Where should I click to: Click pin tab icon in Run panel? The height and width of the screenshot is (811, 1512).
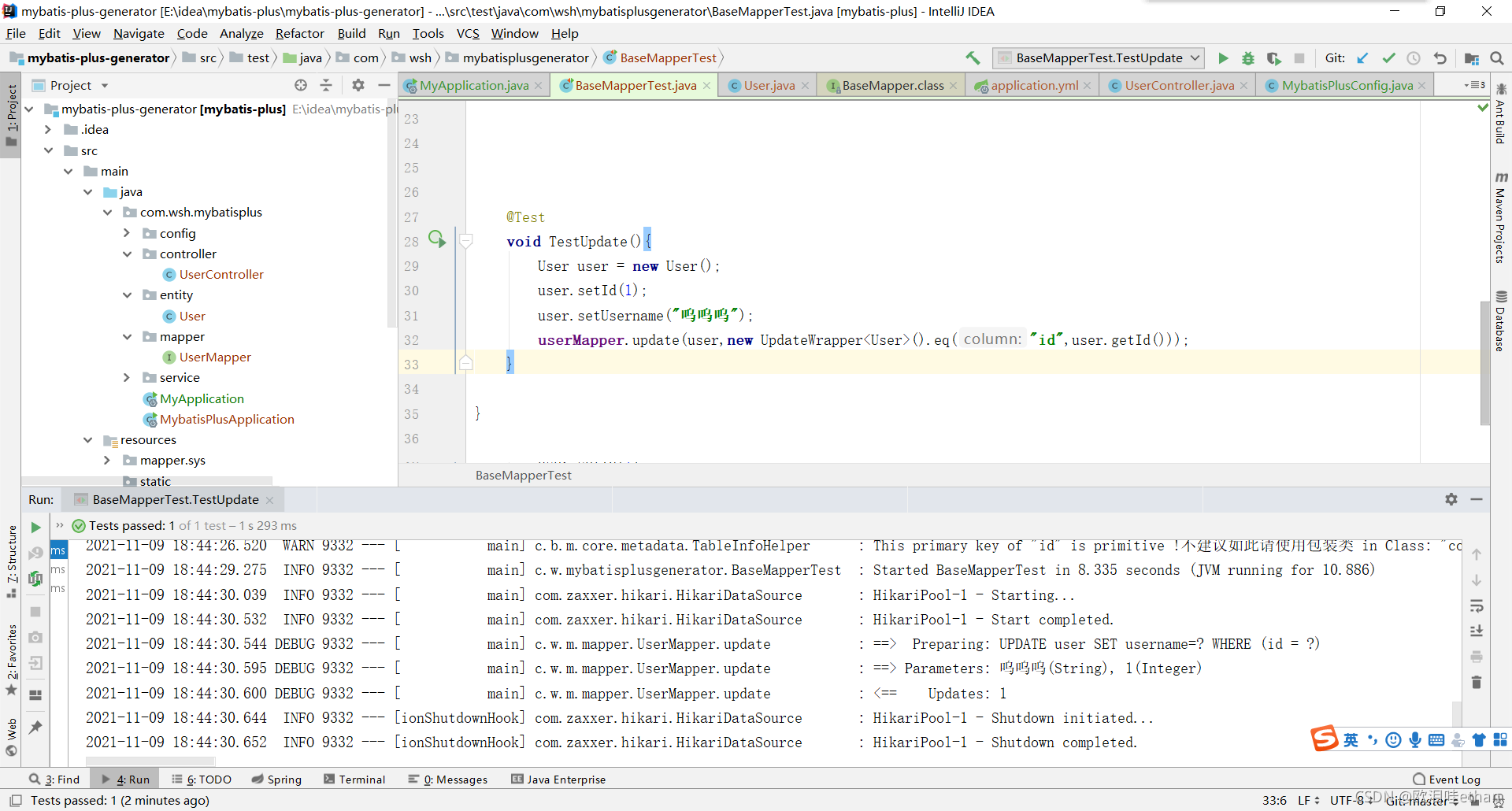coord(35,727)
